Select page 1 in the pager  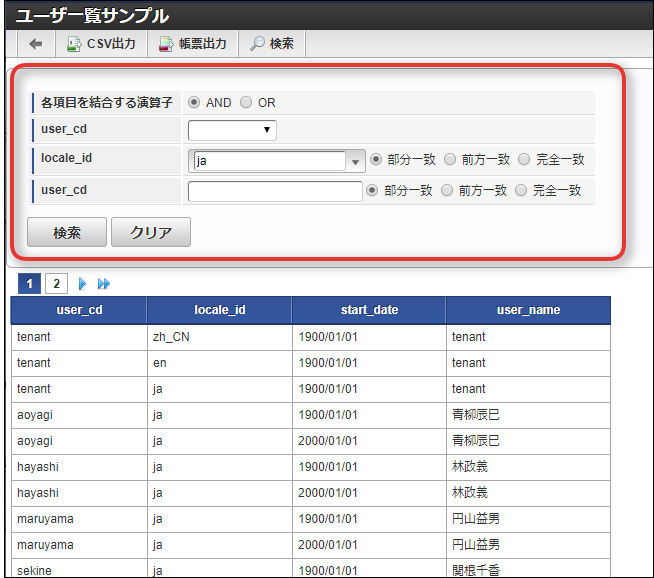pos(30,284)
